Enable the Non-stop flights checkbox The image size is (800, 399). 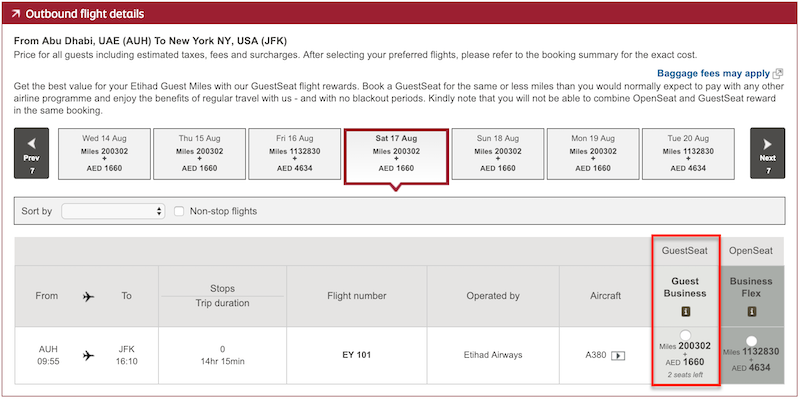179,211
